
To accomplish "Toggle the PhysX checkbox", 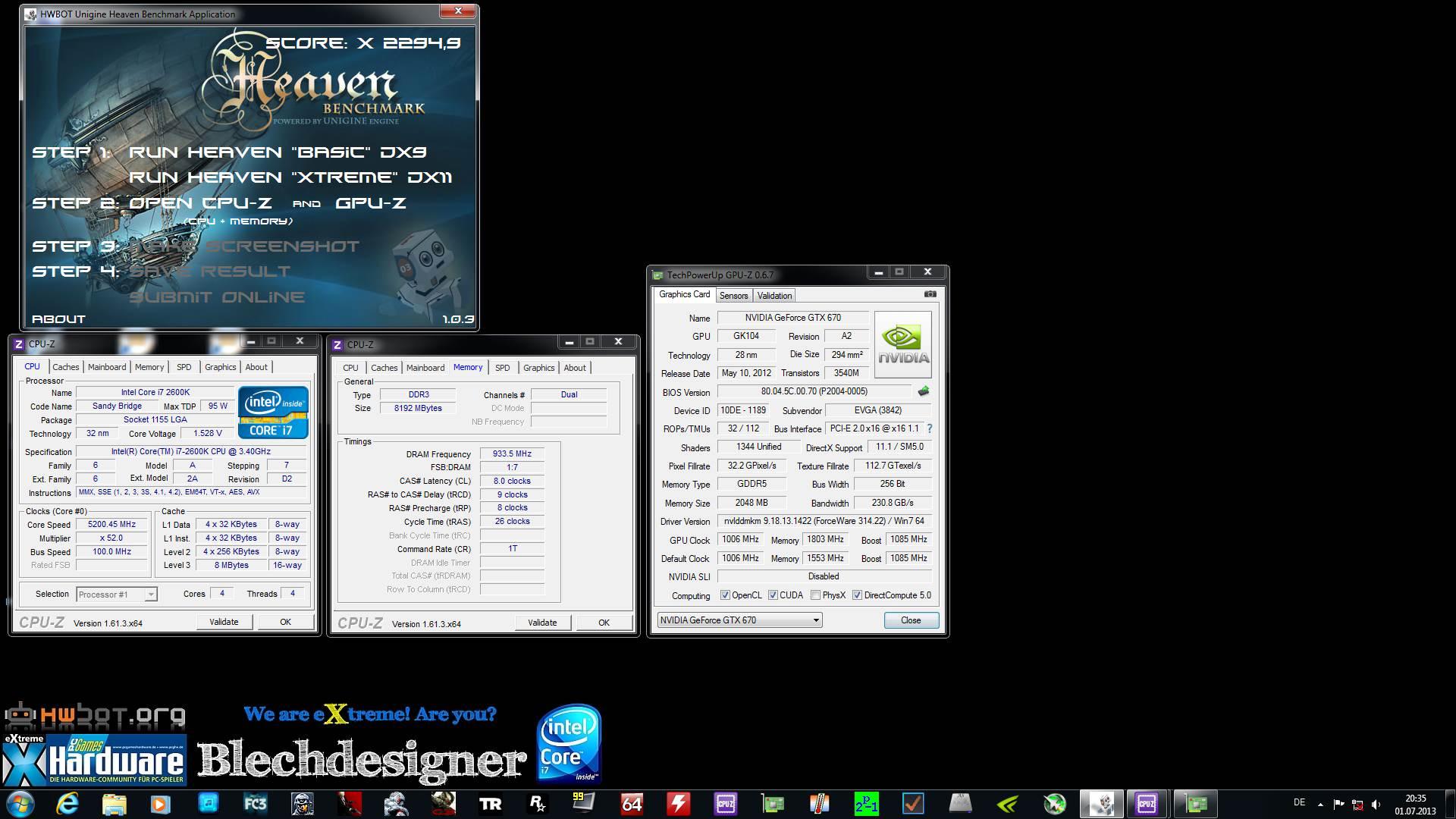I will [x=815, y=595].
